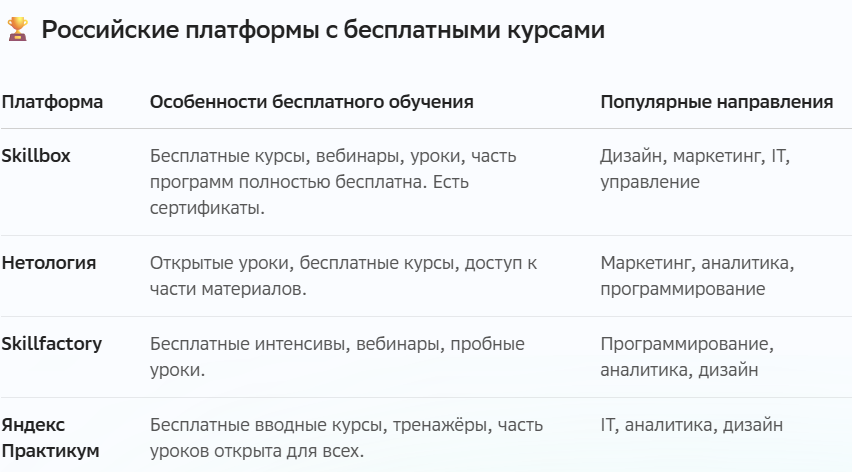Screen dimensions: 852x472
Task: Click Маркетинг, аналитика, программирование cell
Action: click(x=697, y=276)
